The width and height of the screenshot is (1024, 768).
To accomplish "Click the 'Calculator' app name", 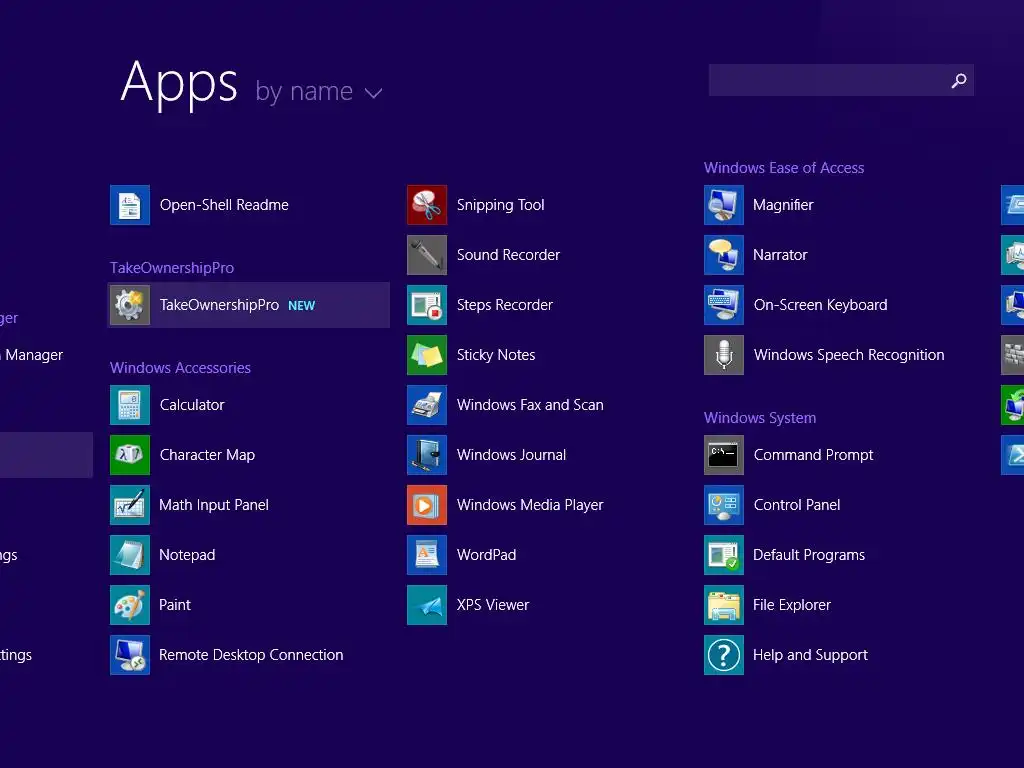I will click(x=192, y=405).
